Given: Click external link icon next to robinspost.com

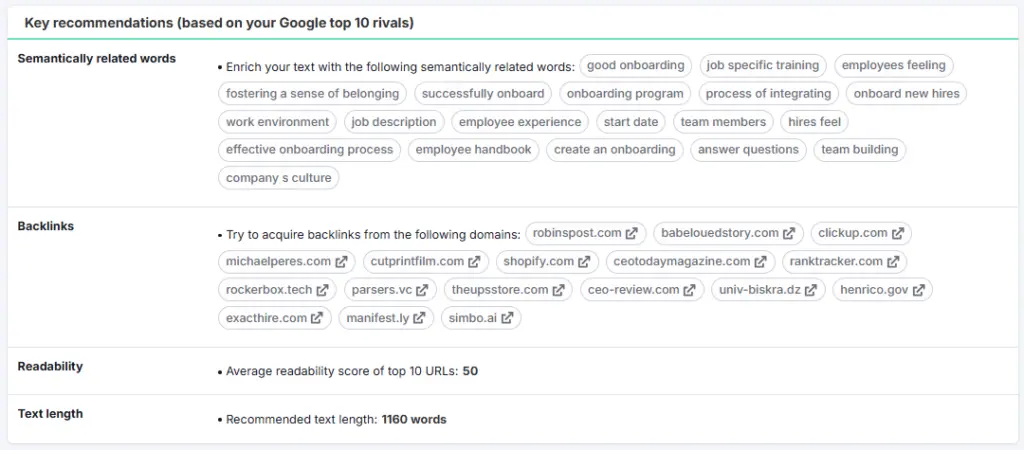Looking at the screenshot, I should (x=632, y=234).
